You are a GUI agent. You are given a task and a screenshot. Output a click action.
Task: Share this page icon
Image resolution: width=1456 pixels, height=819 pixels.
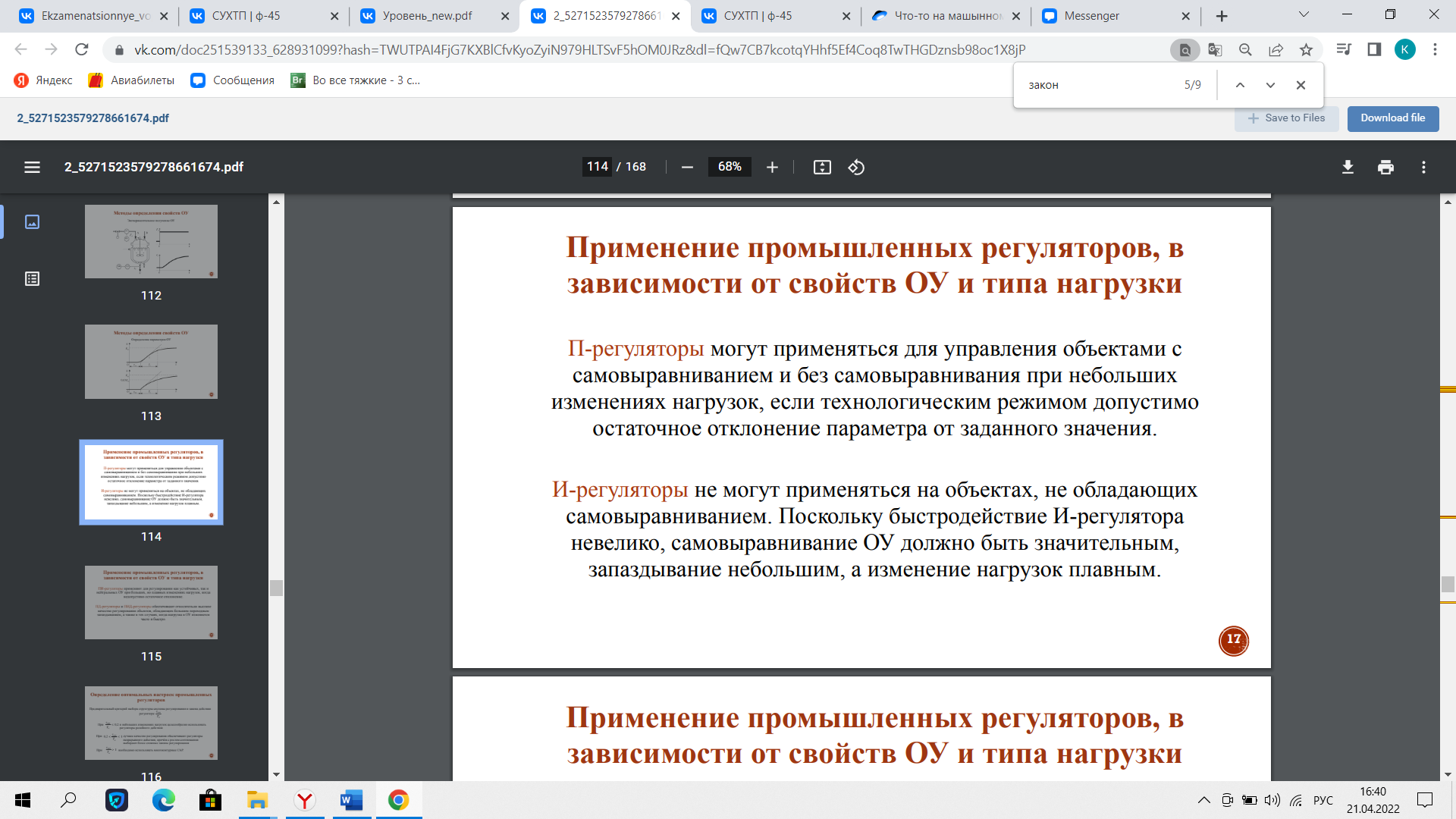(x=1276, y=49)
